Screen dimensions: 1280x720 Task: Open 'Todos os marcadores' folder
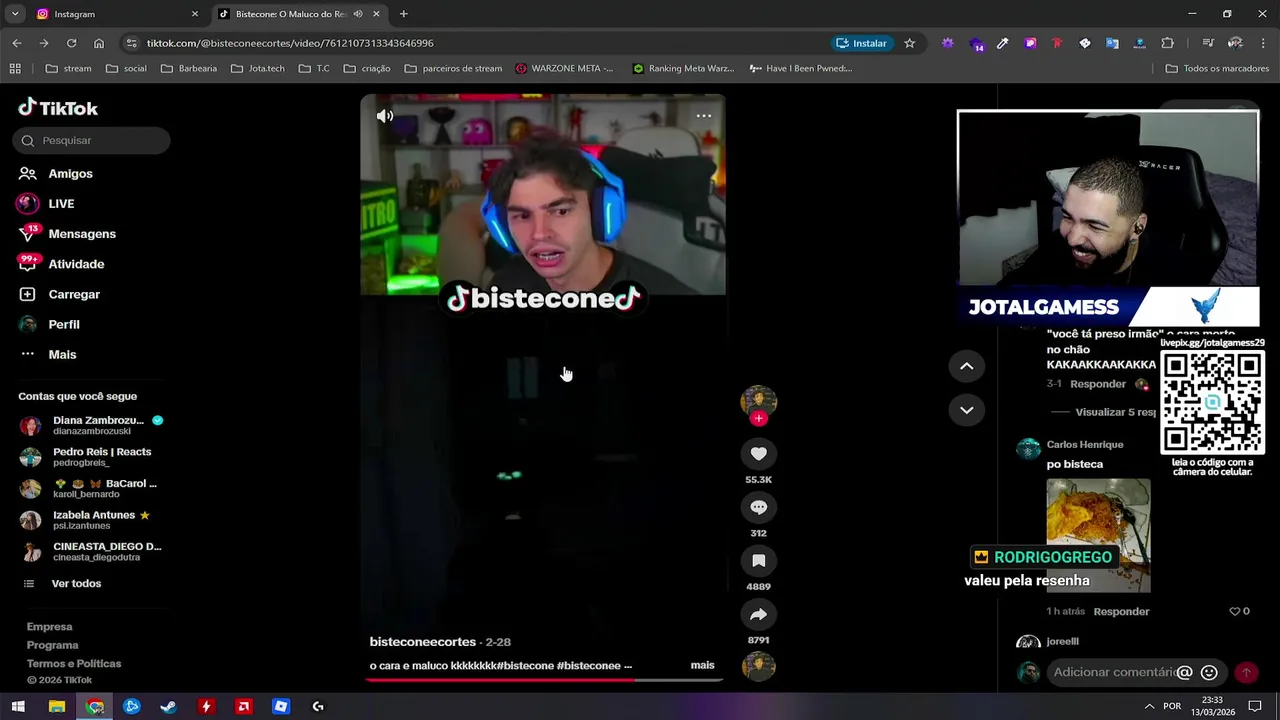(x=1217, y=68)
